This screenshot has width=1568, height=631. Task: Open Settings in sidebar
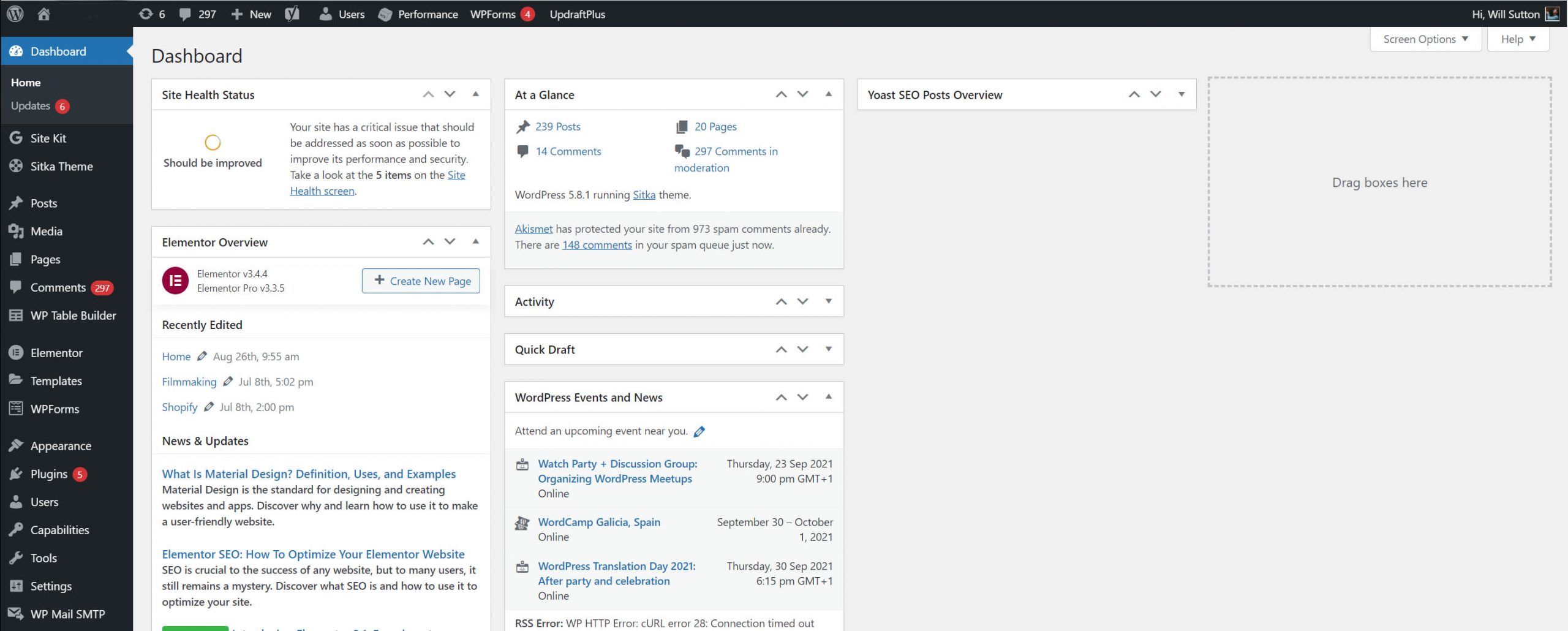pos(66,586)
